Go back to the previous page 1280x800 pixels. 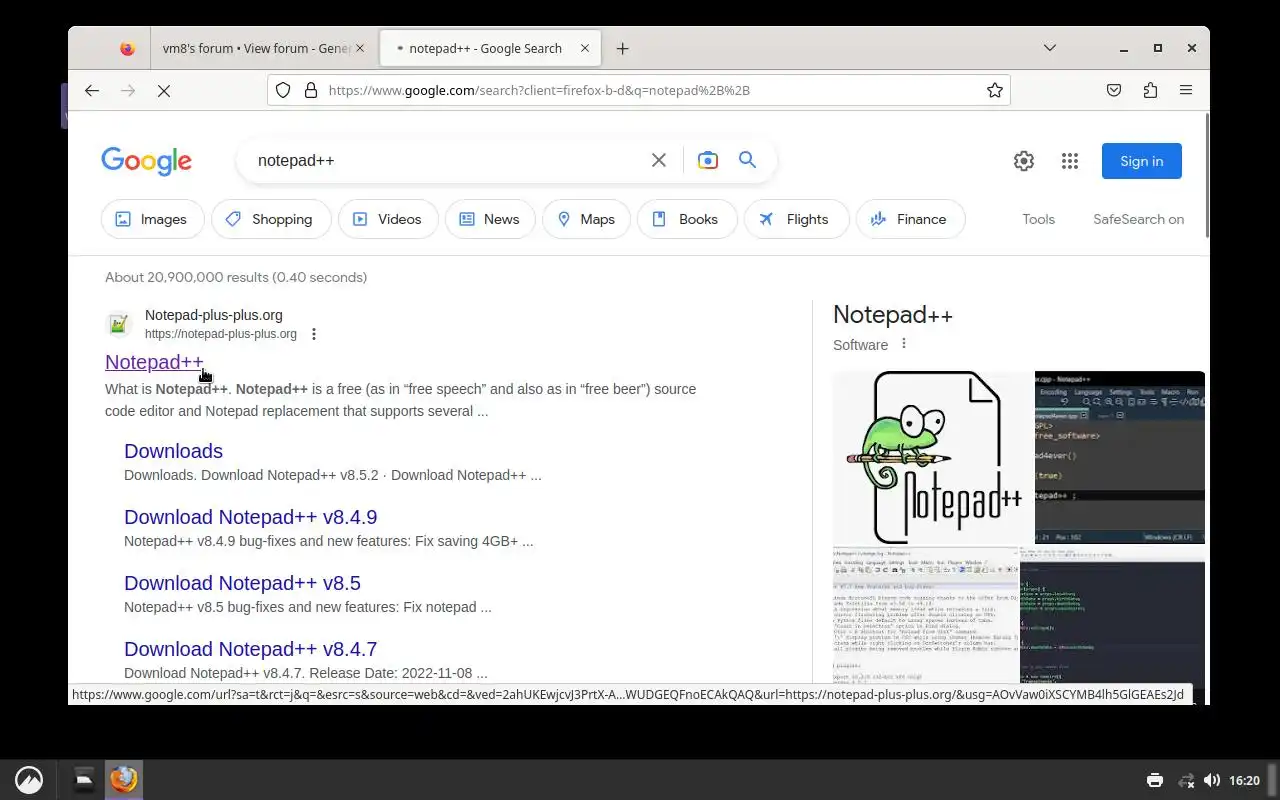[92, 90]
